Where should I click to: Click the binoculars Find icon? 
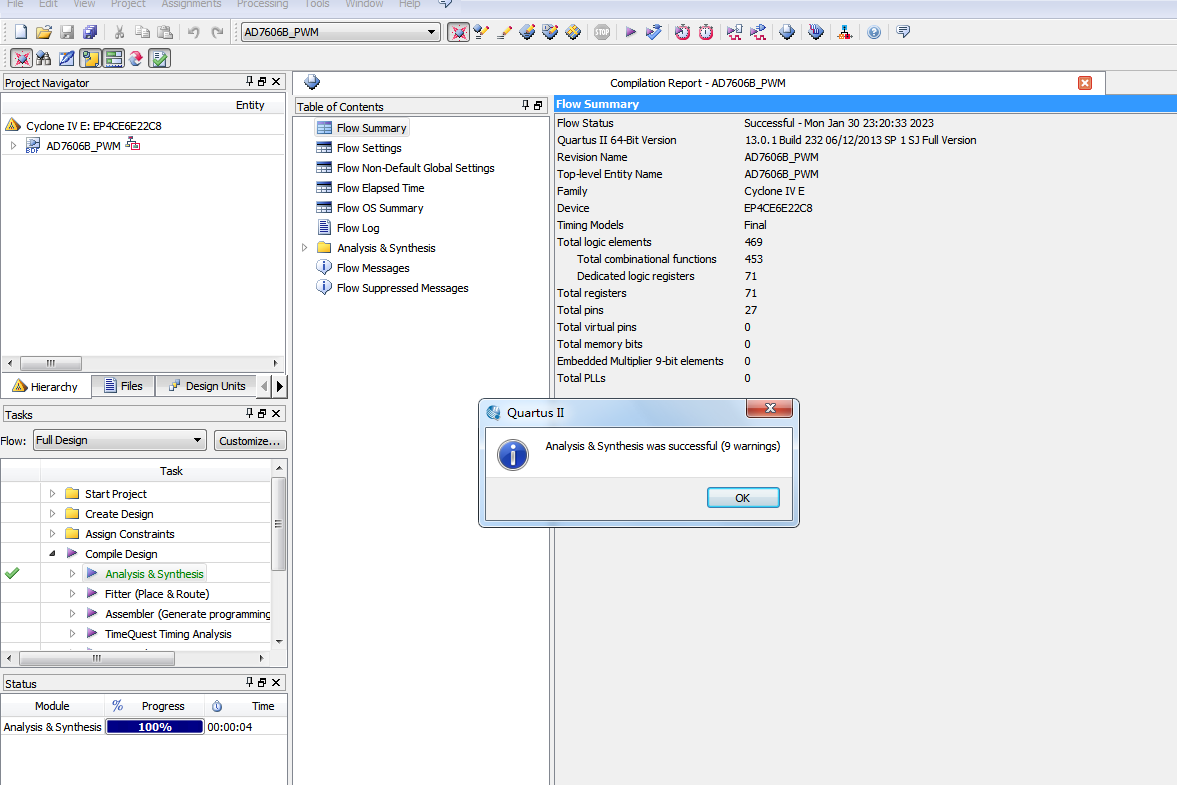click(43, 58)
